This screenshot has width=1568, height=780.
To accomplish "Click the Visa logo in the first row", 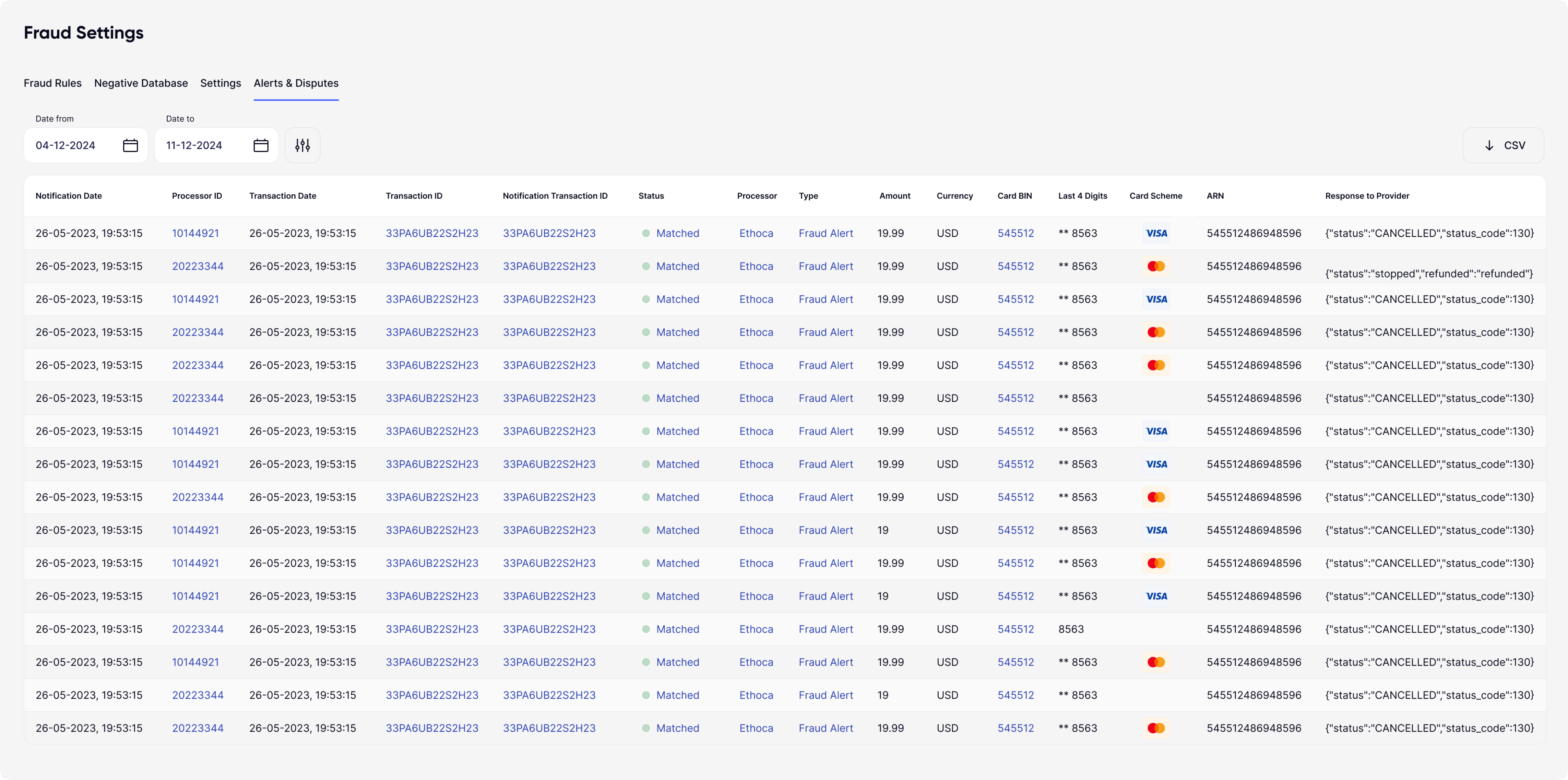I will coord(1156,233).
